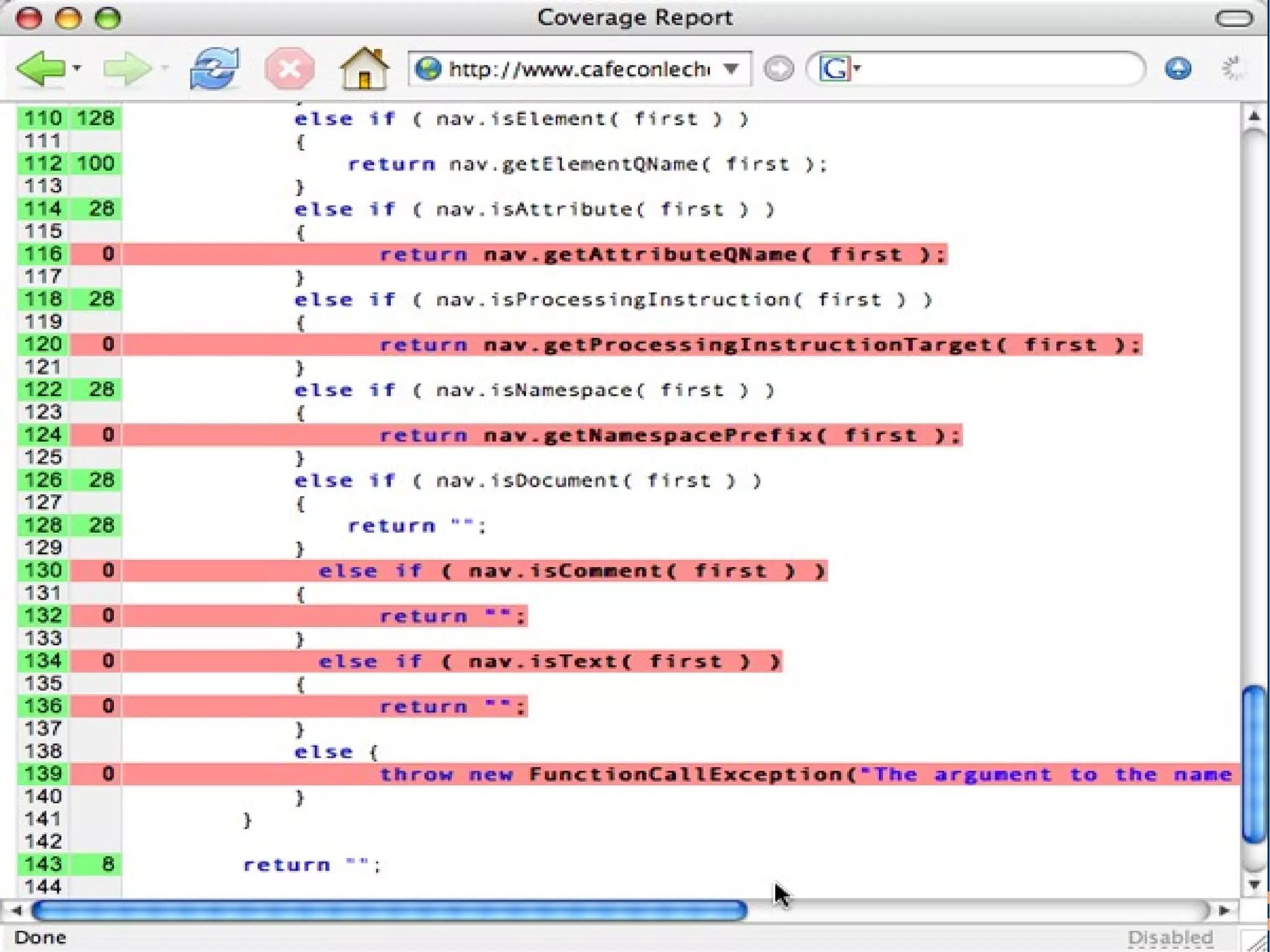Click the green Back arrow button

pyautogui.click(x=40, y=68)
